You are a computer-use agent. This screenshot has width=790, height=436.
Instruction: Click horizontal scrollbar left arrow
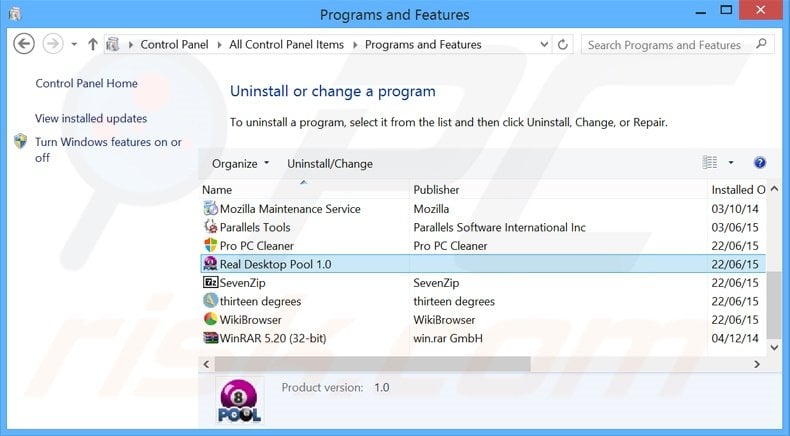click(206, 364)
